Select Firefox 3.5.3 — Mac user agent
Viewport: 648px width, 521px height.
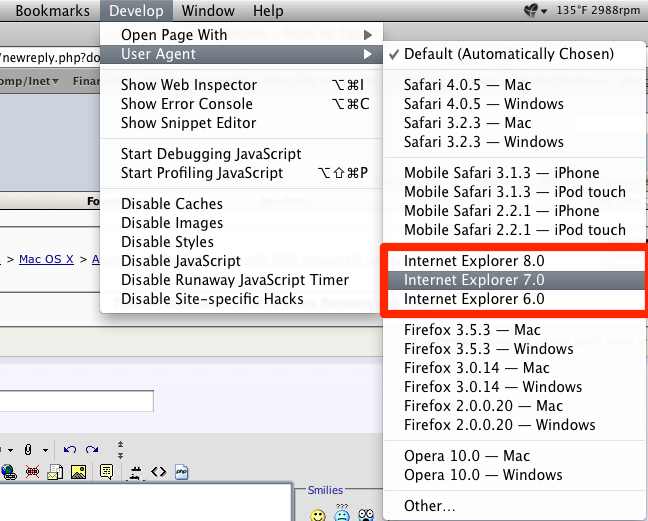coord(515,330)
